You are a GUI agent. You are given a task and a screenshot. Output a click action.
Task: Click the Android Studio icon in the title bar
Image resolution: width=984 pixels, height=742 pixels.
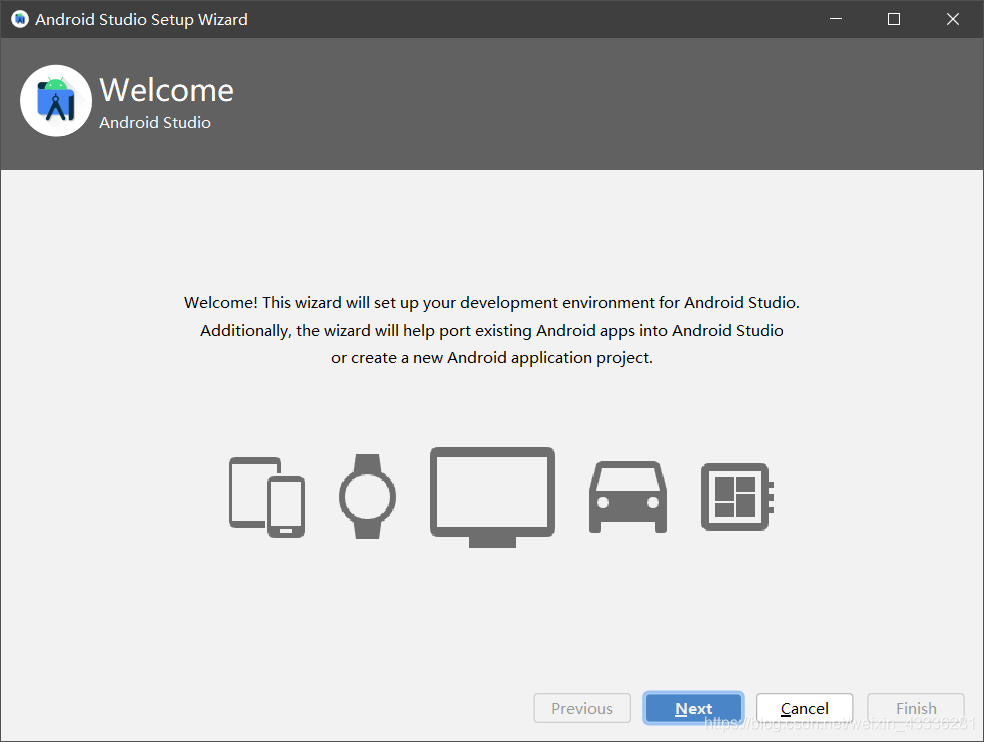pos(19,18)
